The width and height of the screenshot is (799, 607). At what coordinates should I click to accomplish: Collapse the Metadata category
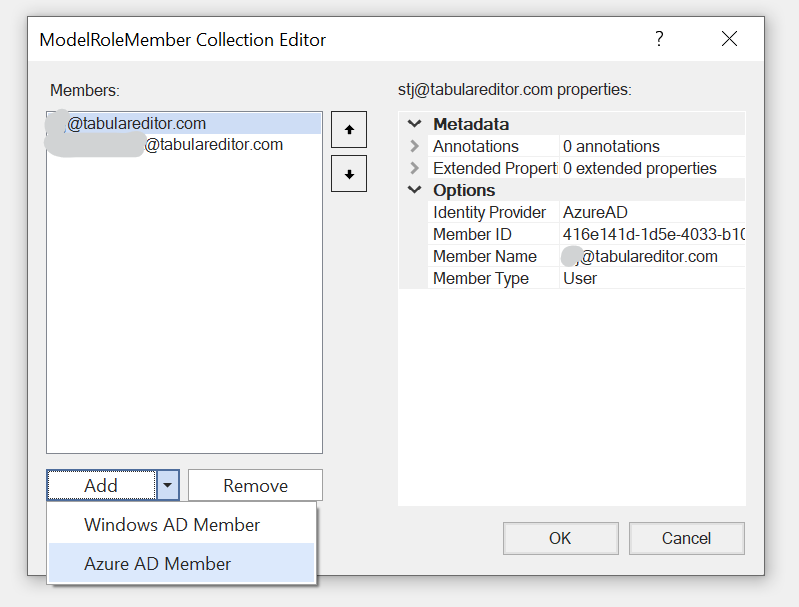click(415, 124)
